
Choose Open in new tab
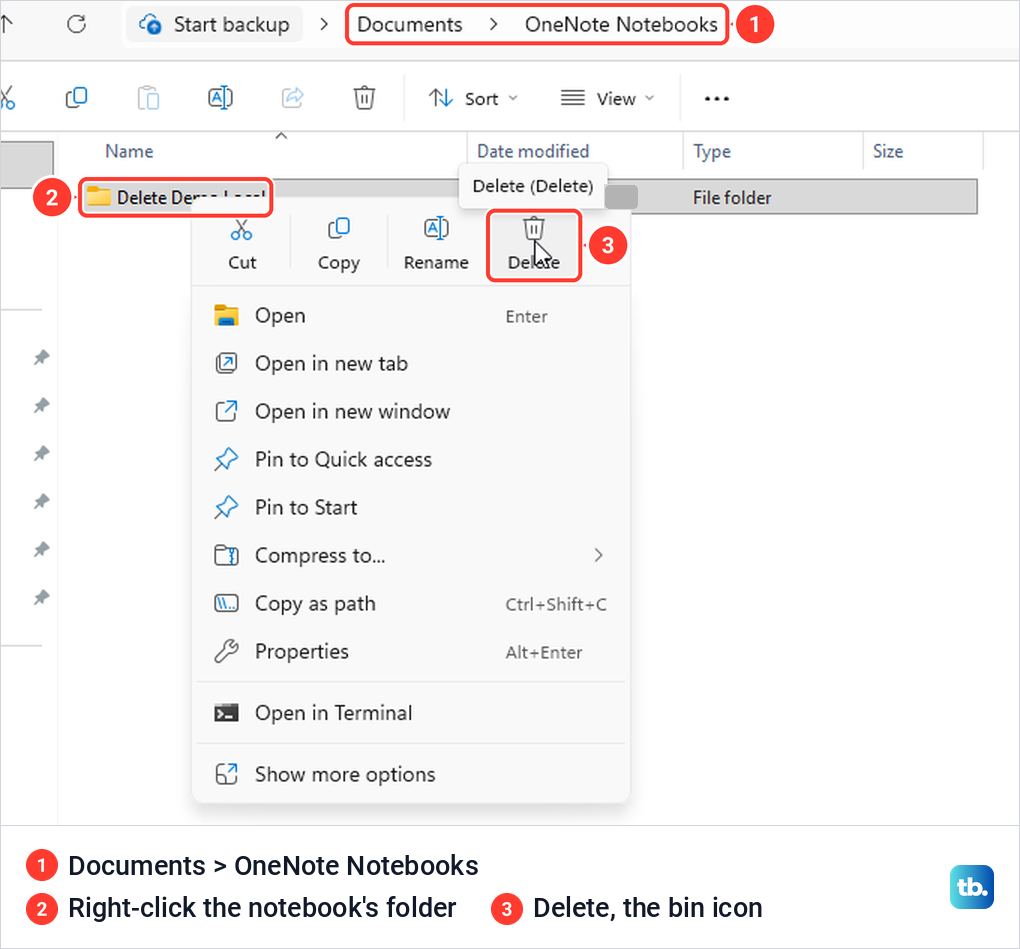click(x=411, y=364)
